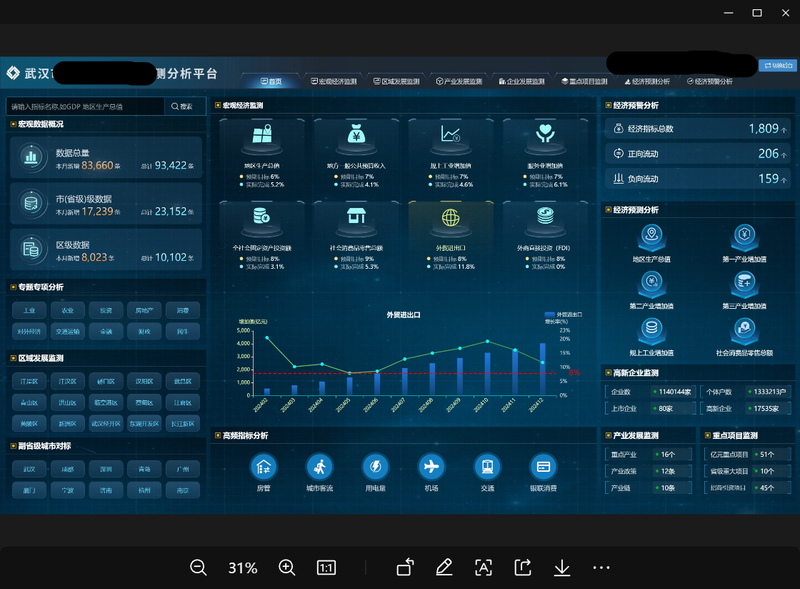
Task: Click the 成都 city comparison button
Action: (x=67, y=468)
